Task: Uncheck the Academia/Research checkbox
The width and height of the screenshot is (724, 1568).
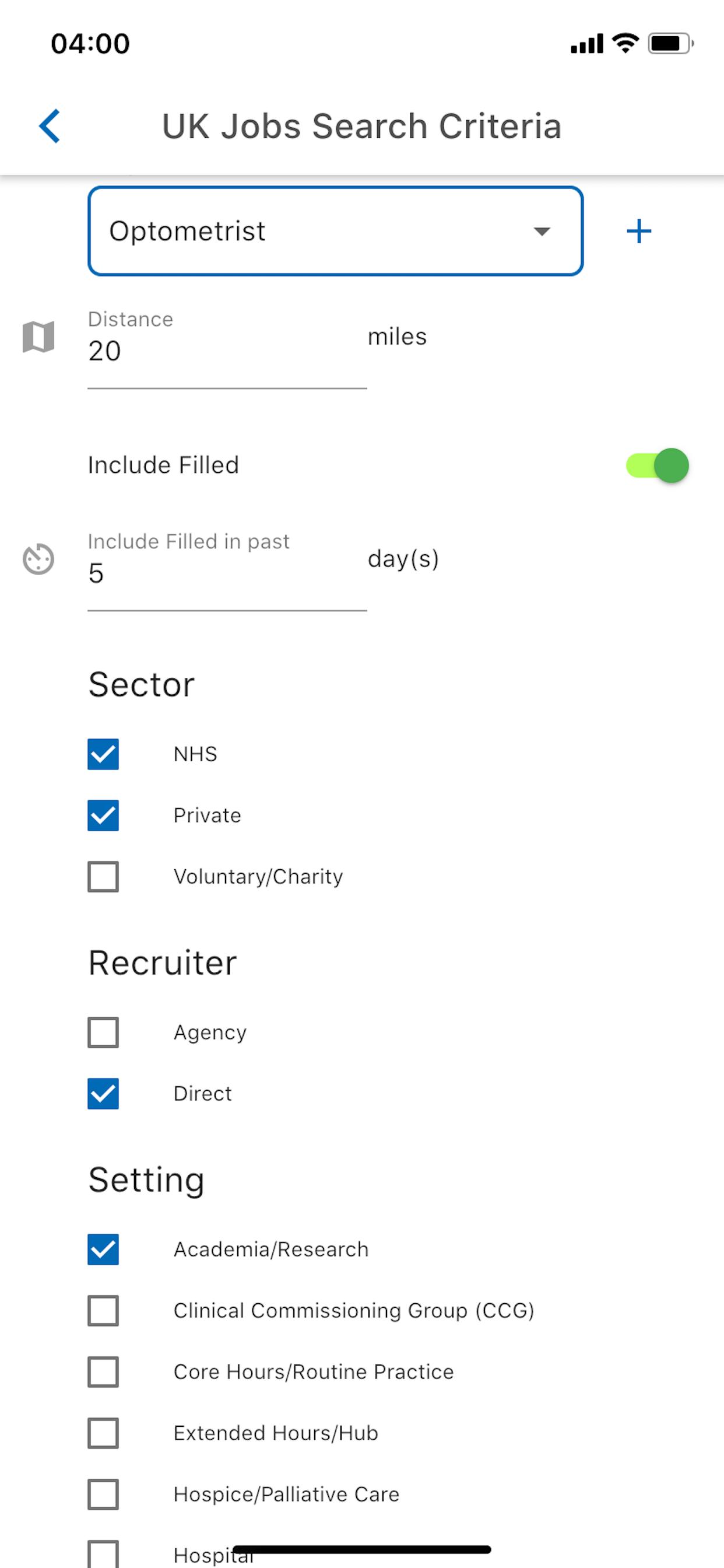Action: 103,1249
